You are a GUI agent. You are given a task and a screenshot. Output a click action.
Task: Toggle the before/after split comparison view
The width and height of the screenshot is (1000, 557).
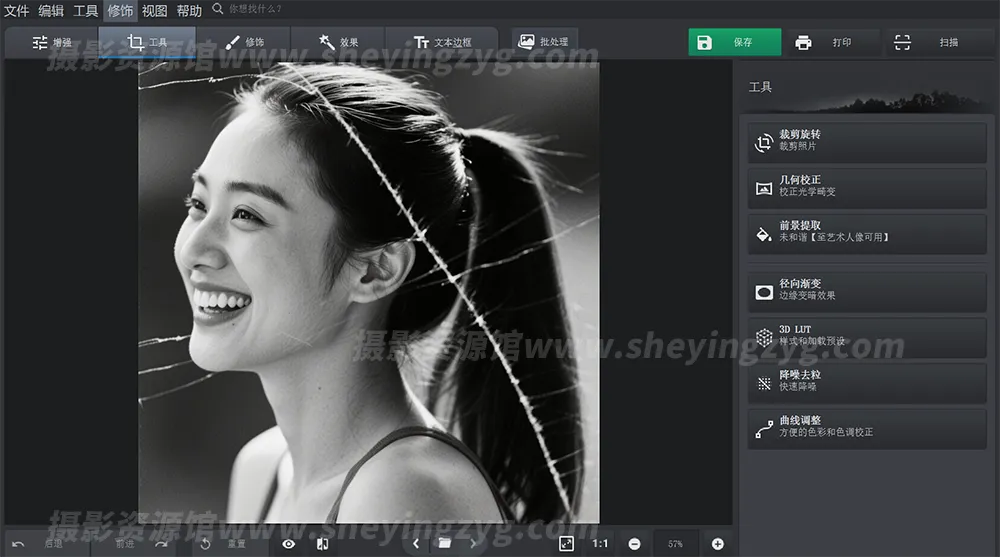point(322,543)
